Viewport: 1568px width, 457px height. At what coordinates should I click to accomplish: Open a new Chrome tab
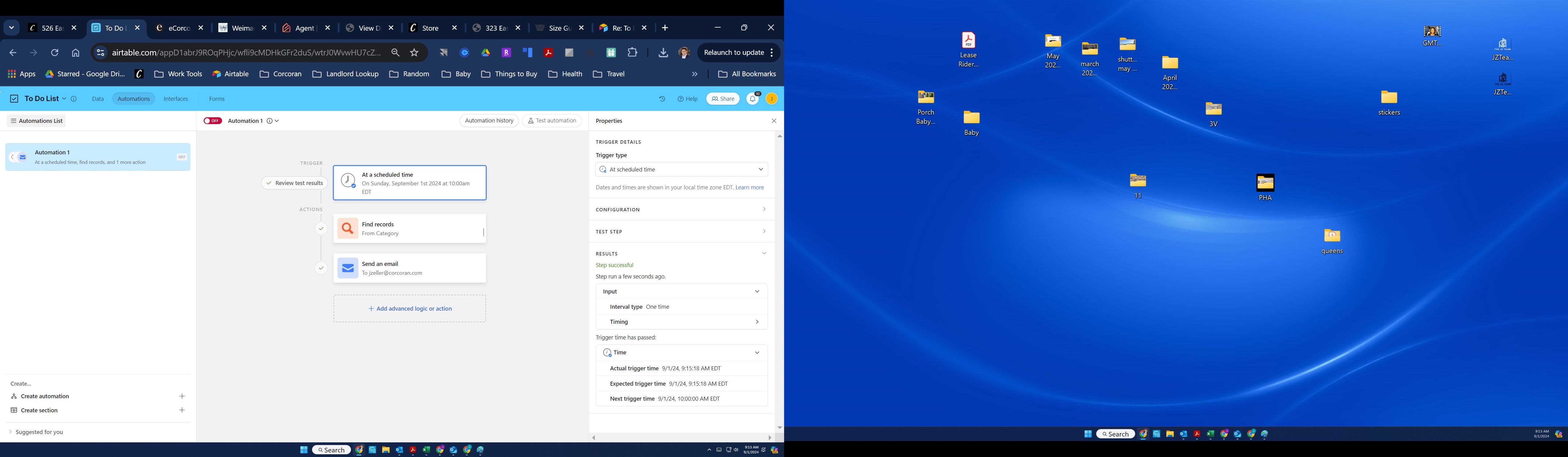[x=665, y=28]
